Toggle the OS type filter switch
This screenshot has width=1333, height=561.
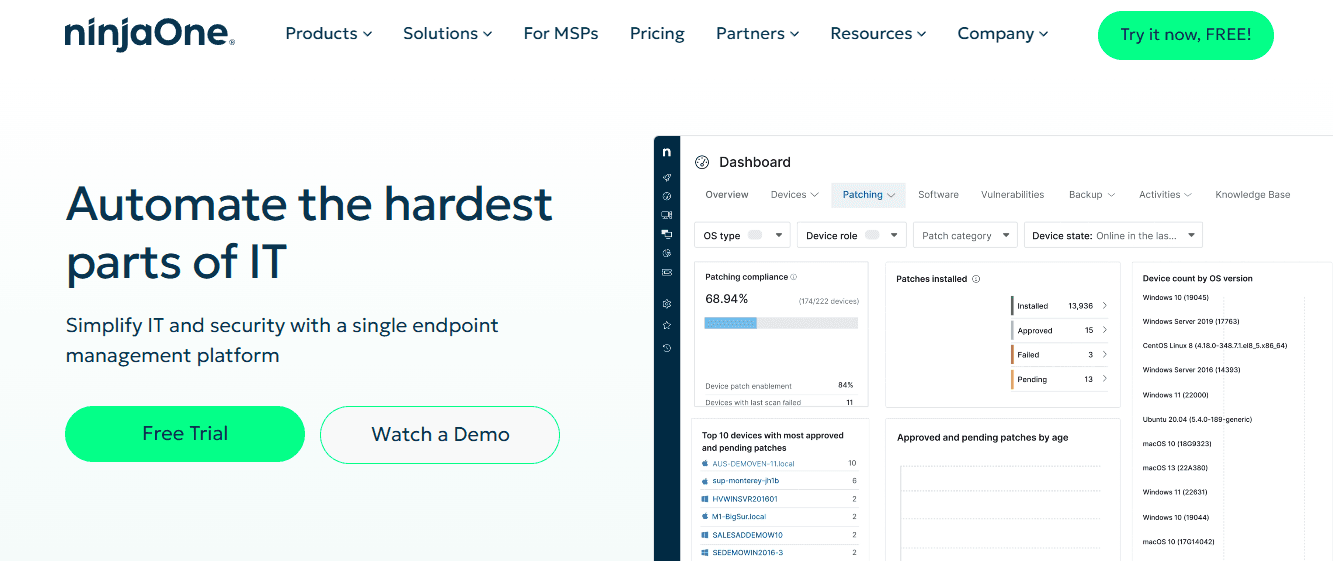(x=755, y=235)
